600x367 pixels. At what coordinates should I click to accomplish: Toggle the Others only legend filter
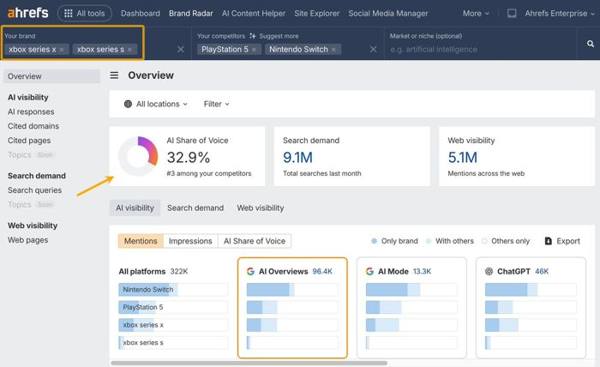(505, 241)
